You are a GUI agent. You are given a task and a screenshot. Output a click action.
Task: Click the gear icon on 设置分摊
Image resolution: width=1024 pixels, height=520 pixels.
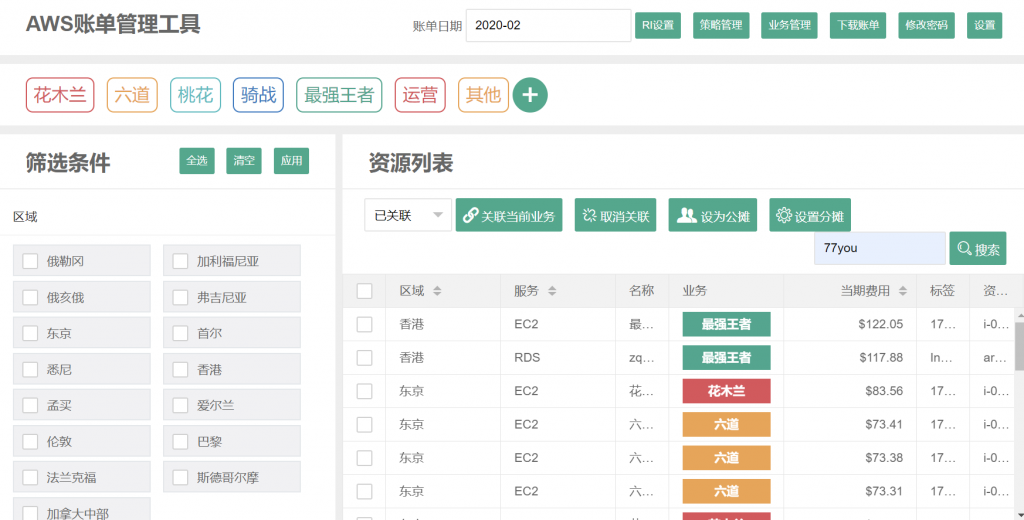783,215
